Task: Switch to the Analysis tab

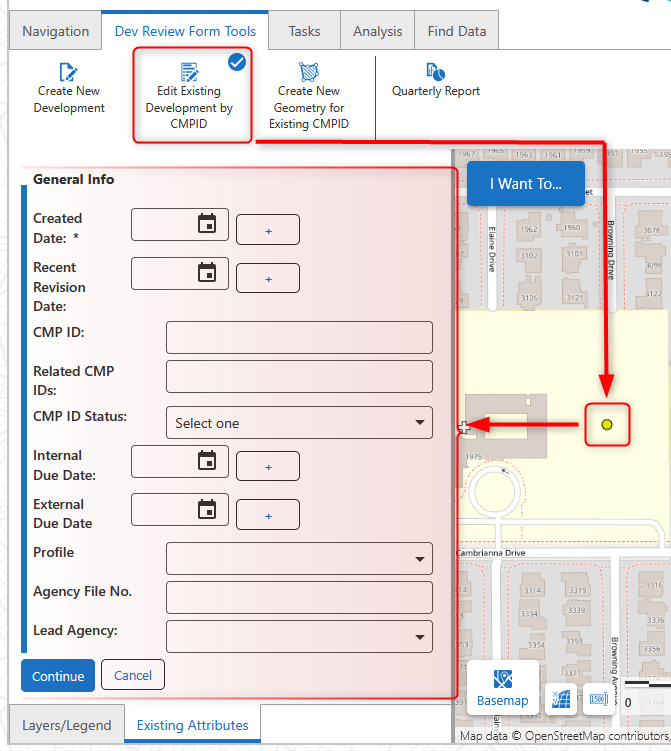Action: click(377, 31)
